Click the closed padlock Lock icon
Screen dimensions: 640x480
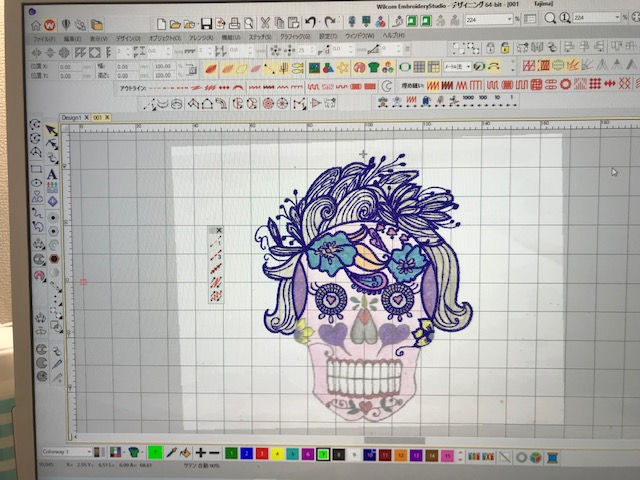pyautogui.click(x=491, y=48)
